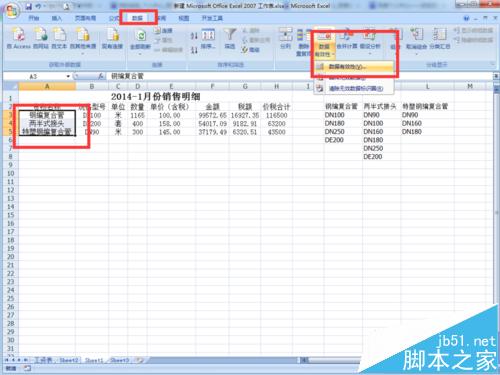Expand the formula bar with the right-edge arrow
Viewport: 500px width, 375px height.
pyautogui.click(x=496, y=77)
